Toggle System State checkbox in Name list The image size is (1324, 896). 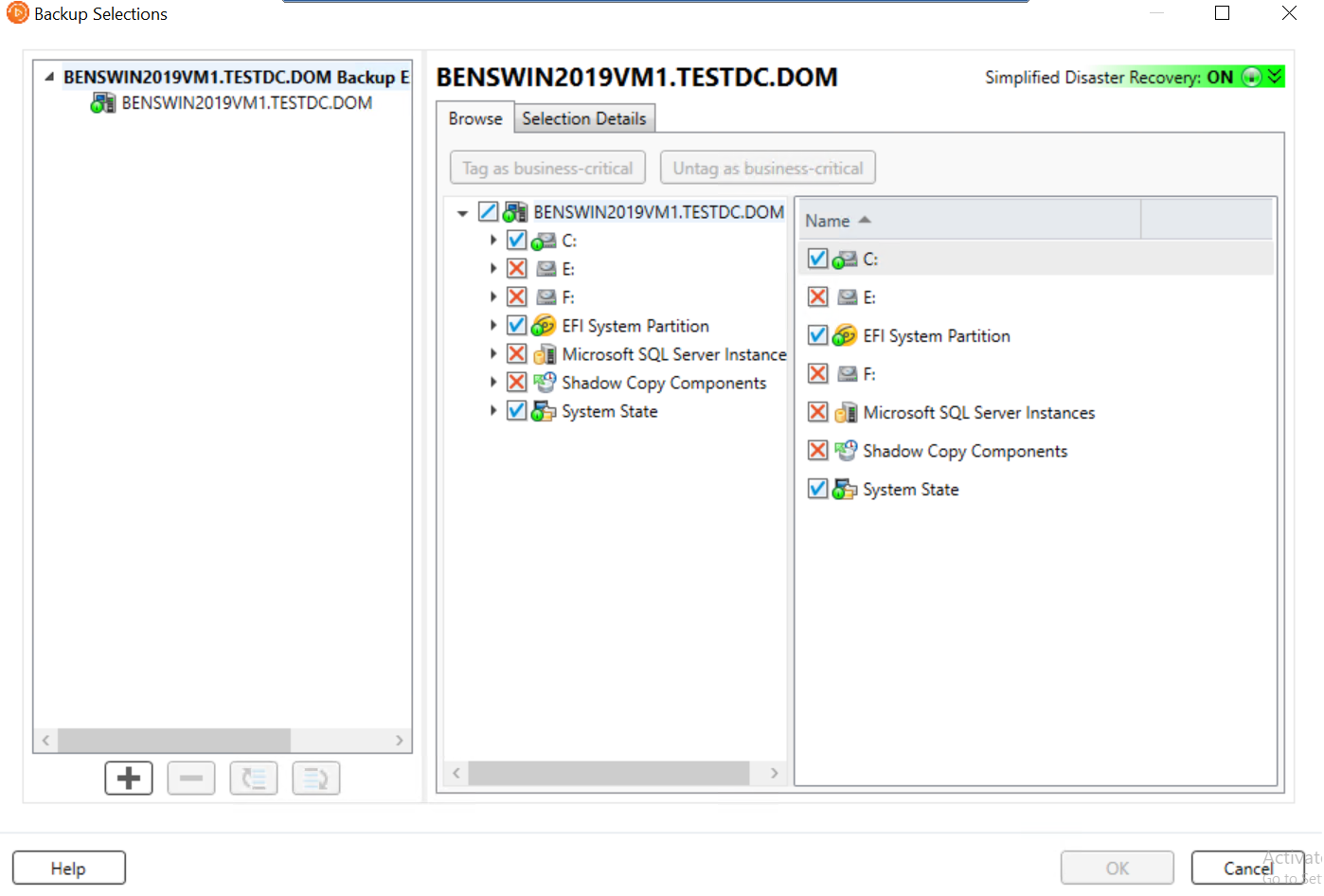pos(818,489)
